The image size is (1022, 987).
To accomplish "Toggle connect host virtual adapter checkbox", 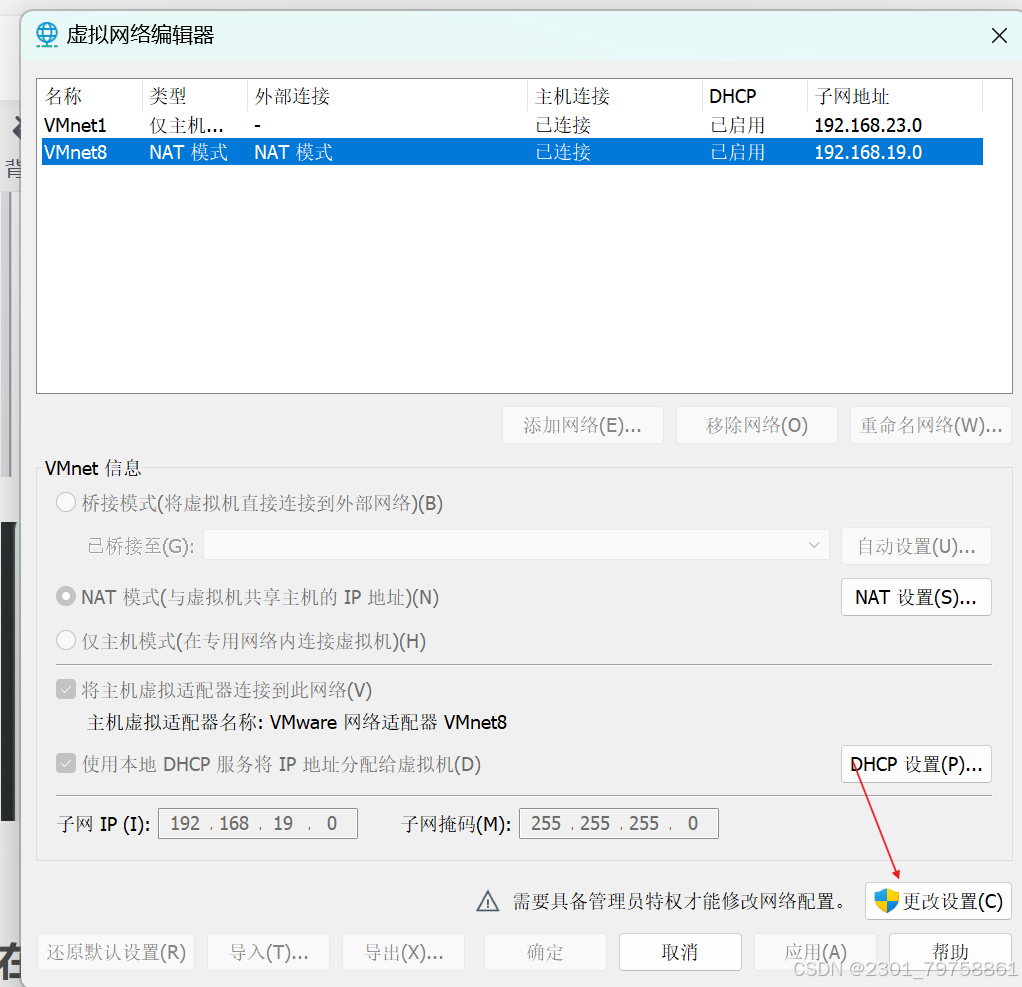I will point(66,689).
